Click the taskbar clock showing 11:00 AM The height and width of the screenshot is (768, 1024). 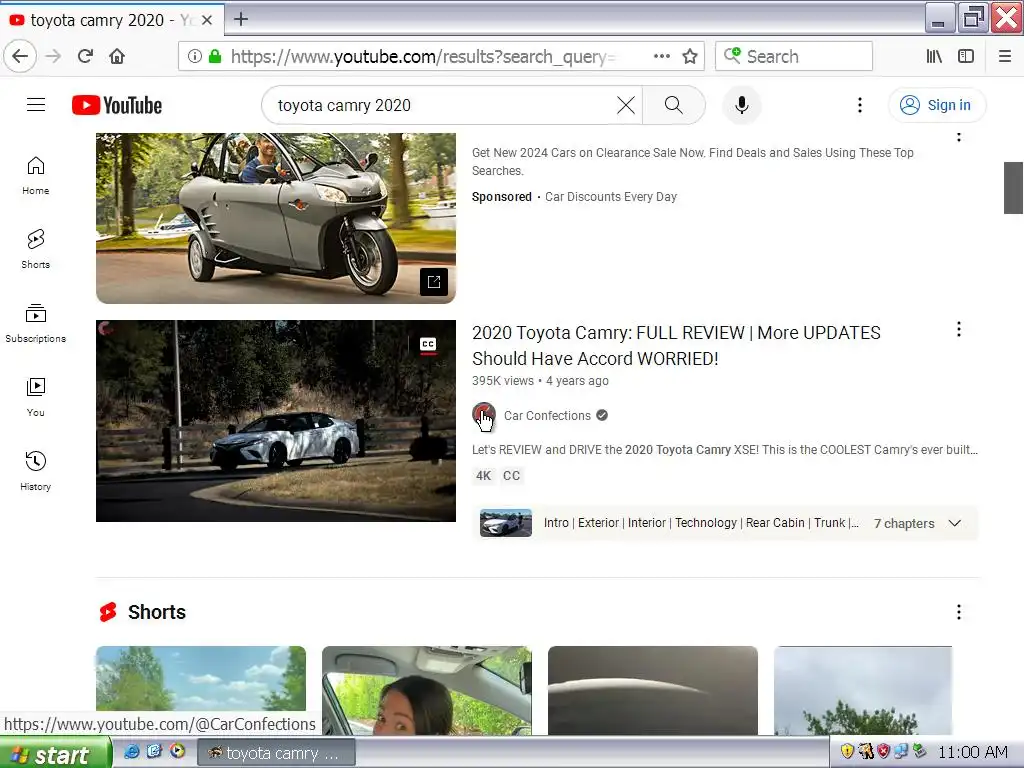point(973,752)
